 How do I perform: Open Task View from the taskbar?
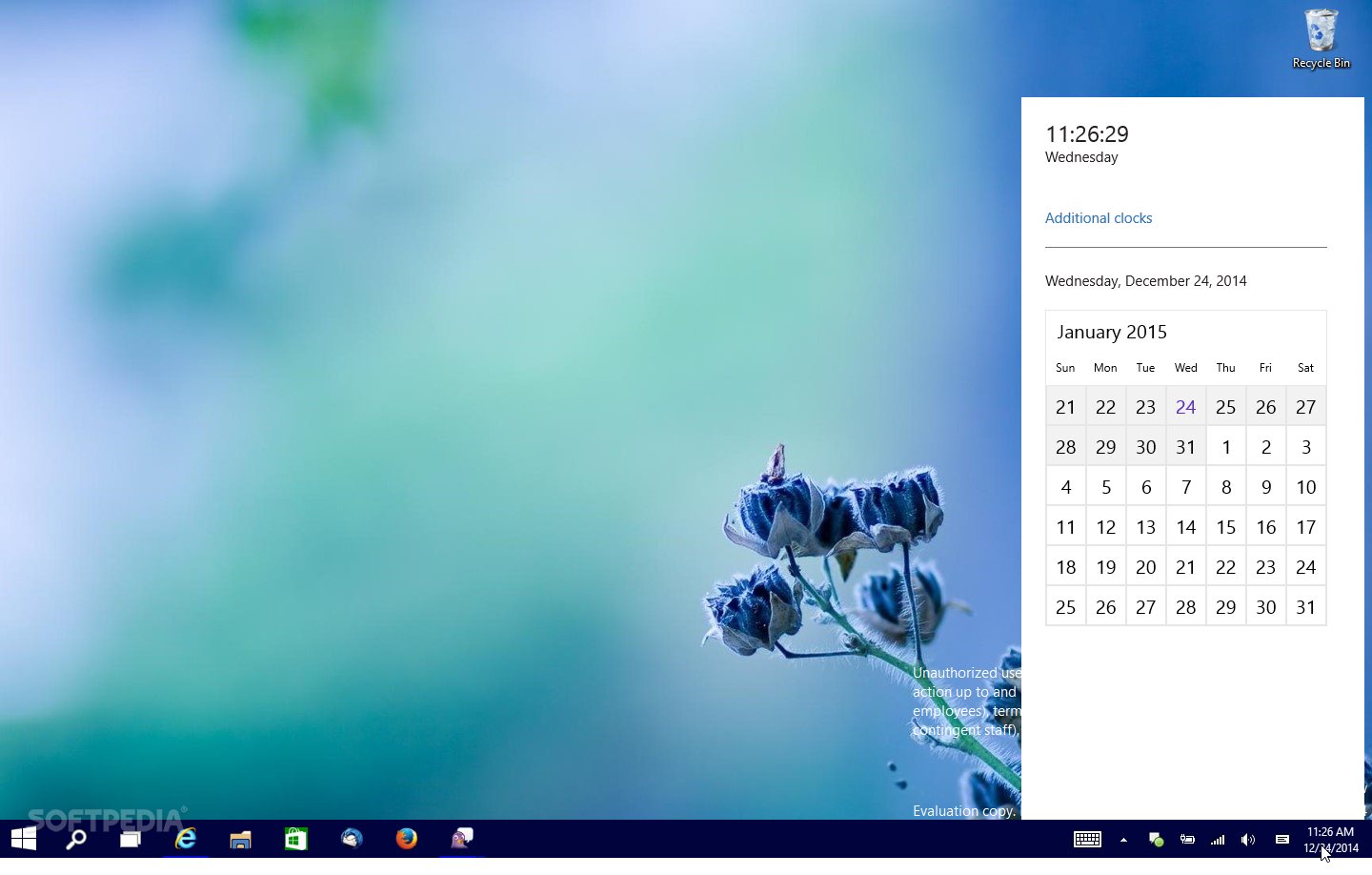point(131,839)
